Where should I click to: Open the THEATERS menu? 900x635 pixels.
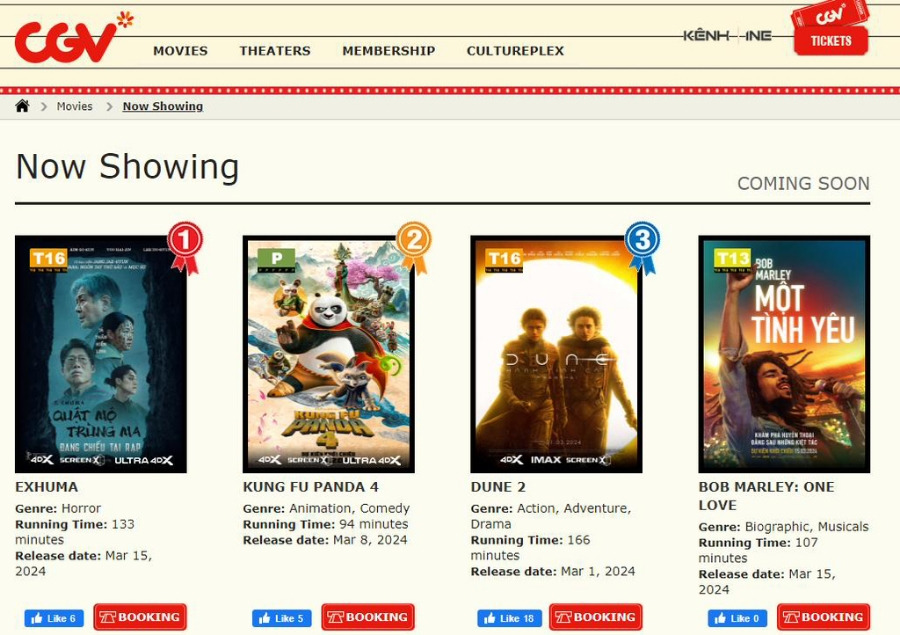pyautogui.click(x=275, y=51)
